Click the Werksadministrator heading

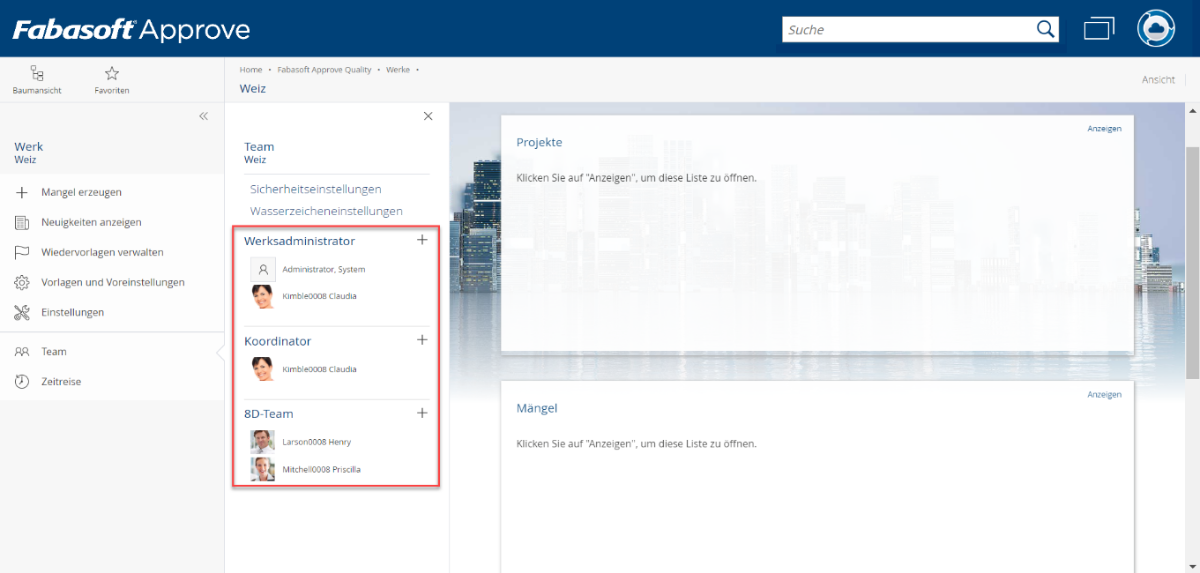299,241
